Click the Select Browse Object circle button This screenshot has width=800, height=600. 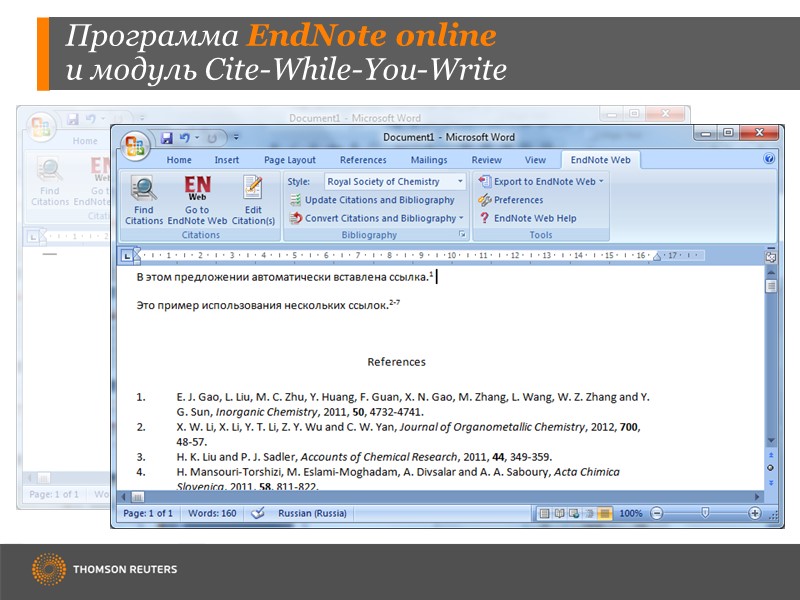tap(771, 468)
